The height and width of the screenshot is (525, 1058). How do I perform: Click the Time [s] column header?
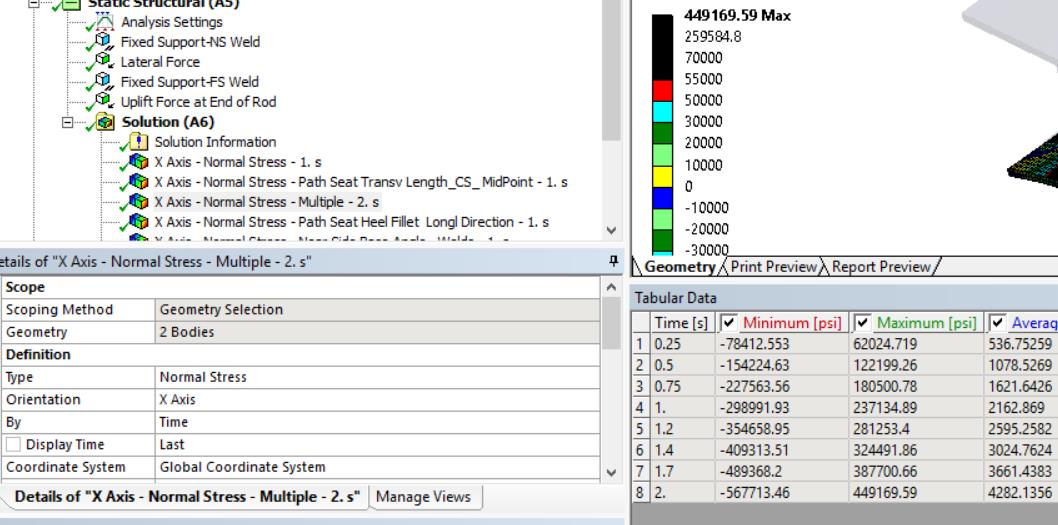tap(681, 323)
